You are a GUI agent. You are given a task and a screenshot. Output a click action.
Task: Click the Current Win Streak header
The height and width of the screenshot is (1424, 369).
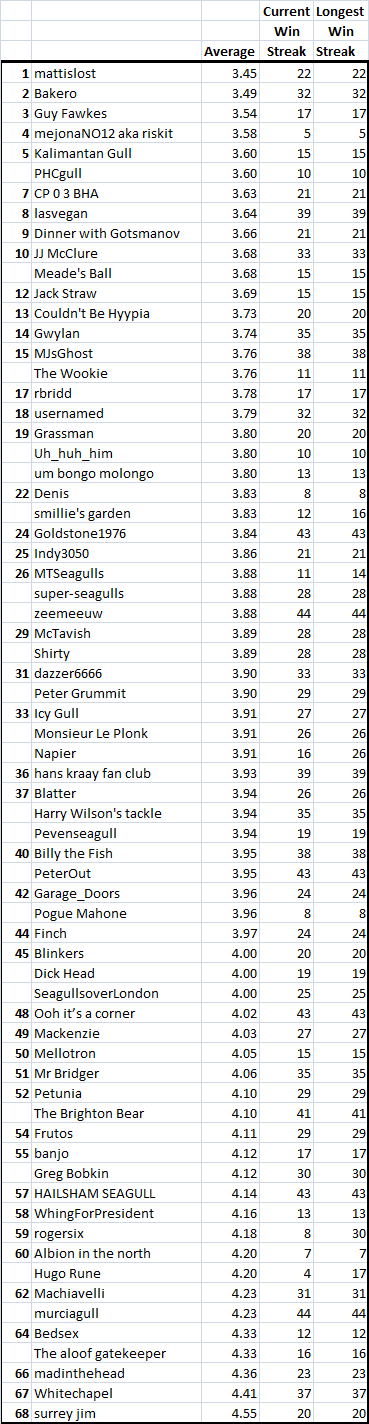click(285, 32)
